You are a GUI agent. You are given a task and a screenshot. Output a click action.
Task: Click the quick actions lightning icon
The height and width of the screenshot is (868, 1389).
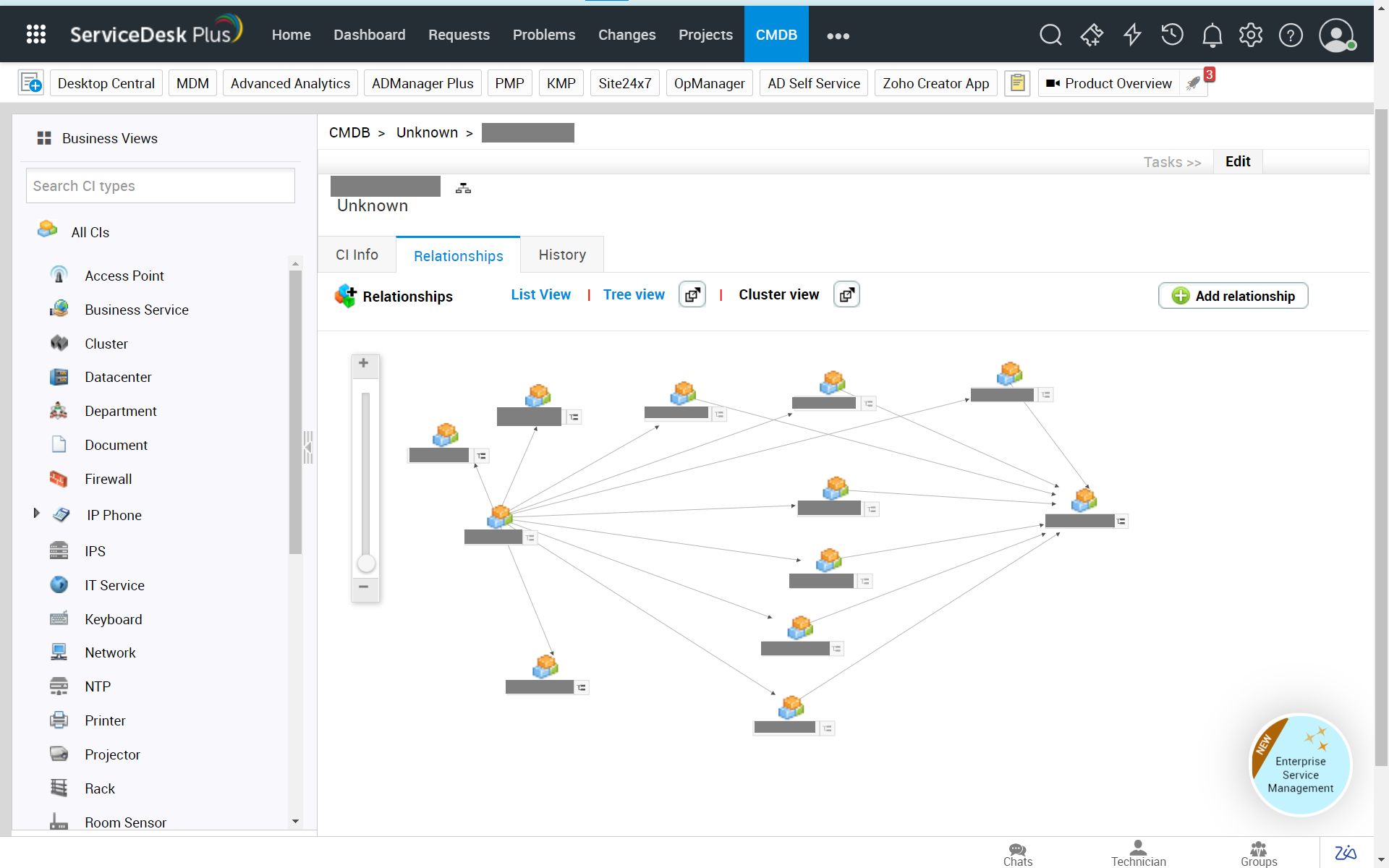pos(1132,35)
